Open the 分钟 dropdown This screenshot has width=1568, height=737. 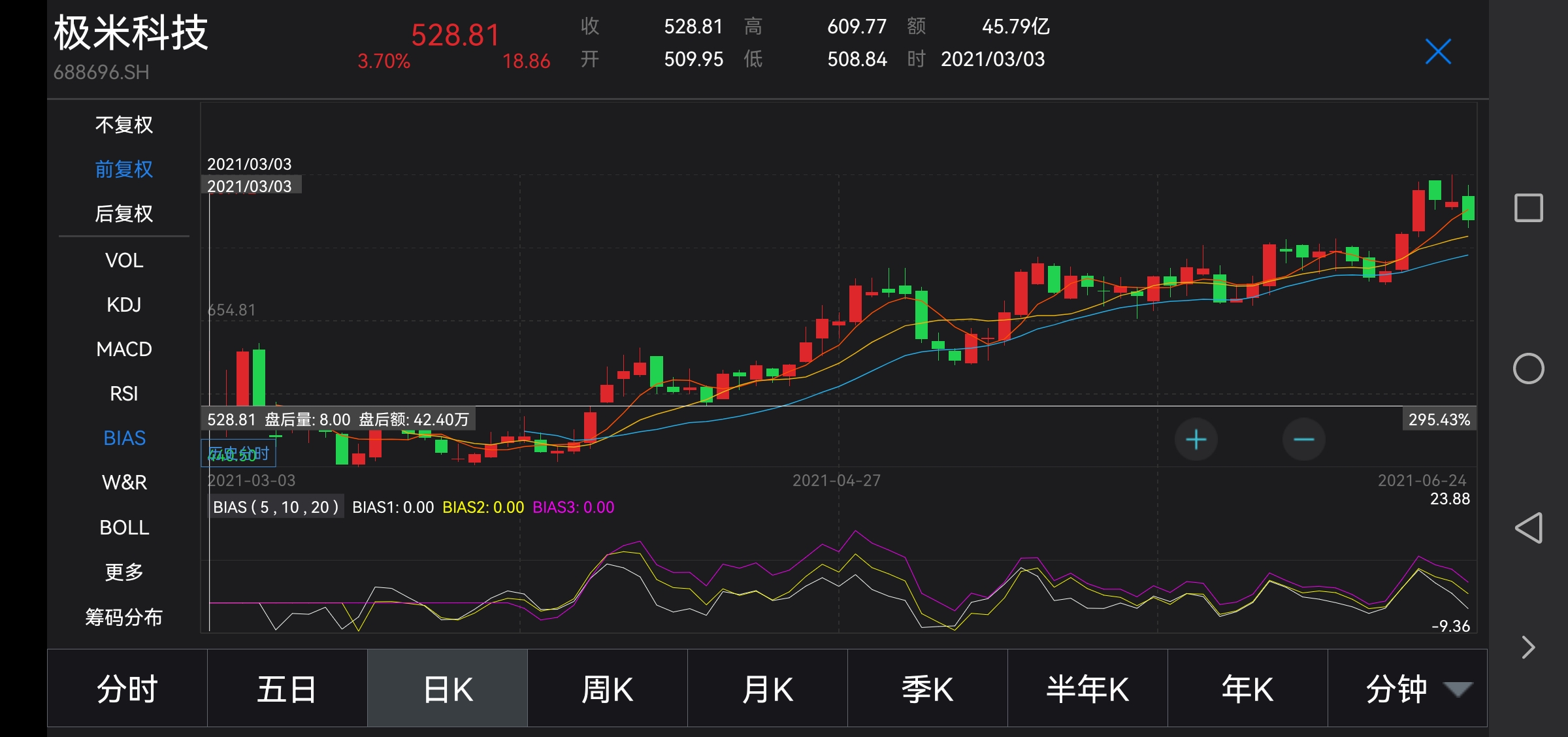[1408, 689]
